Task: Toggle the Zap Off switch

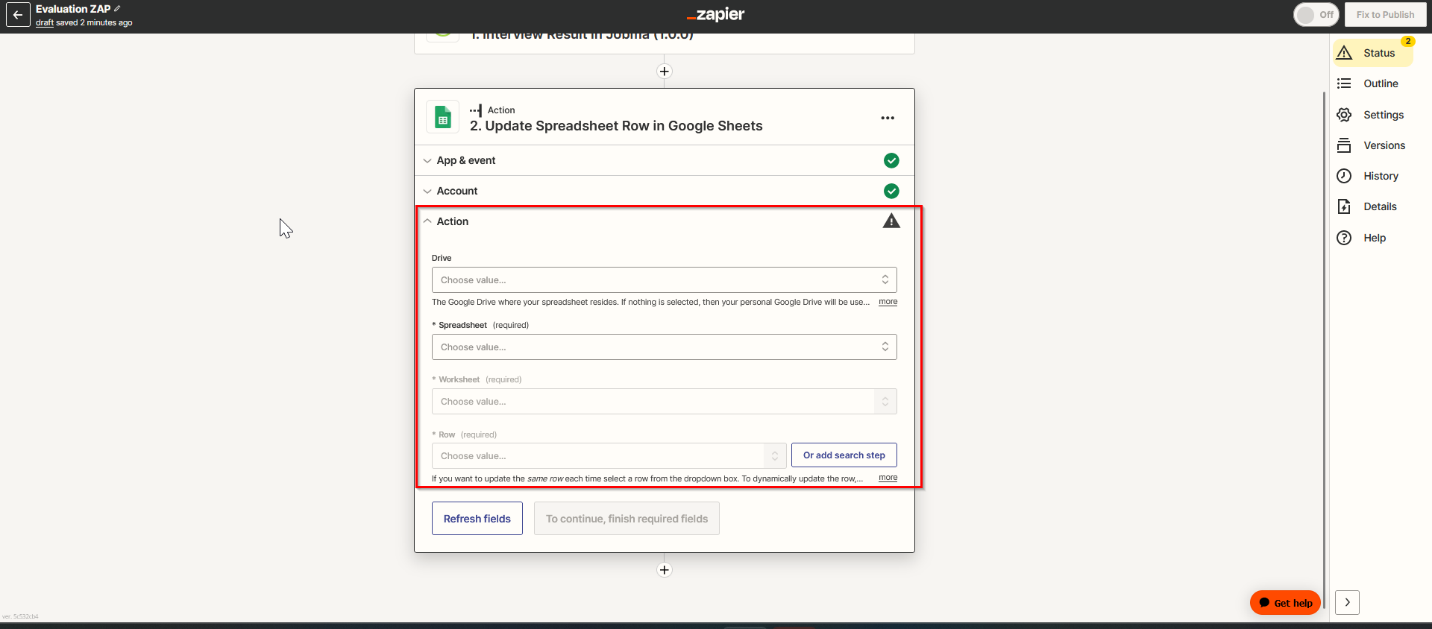Action: click(x=1316, y=15)
